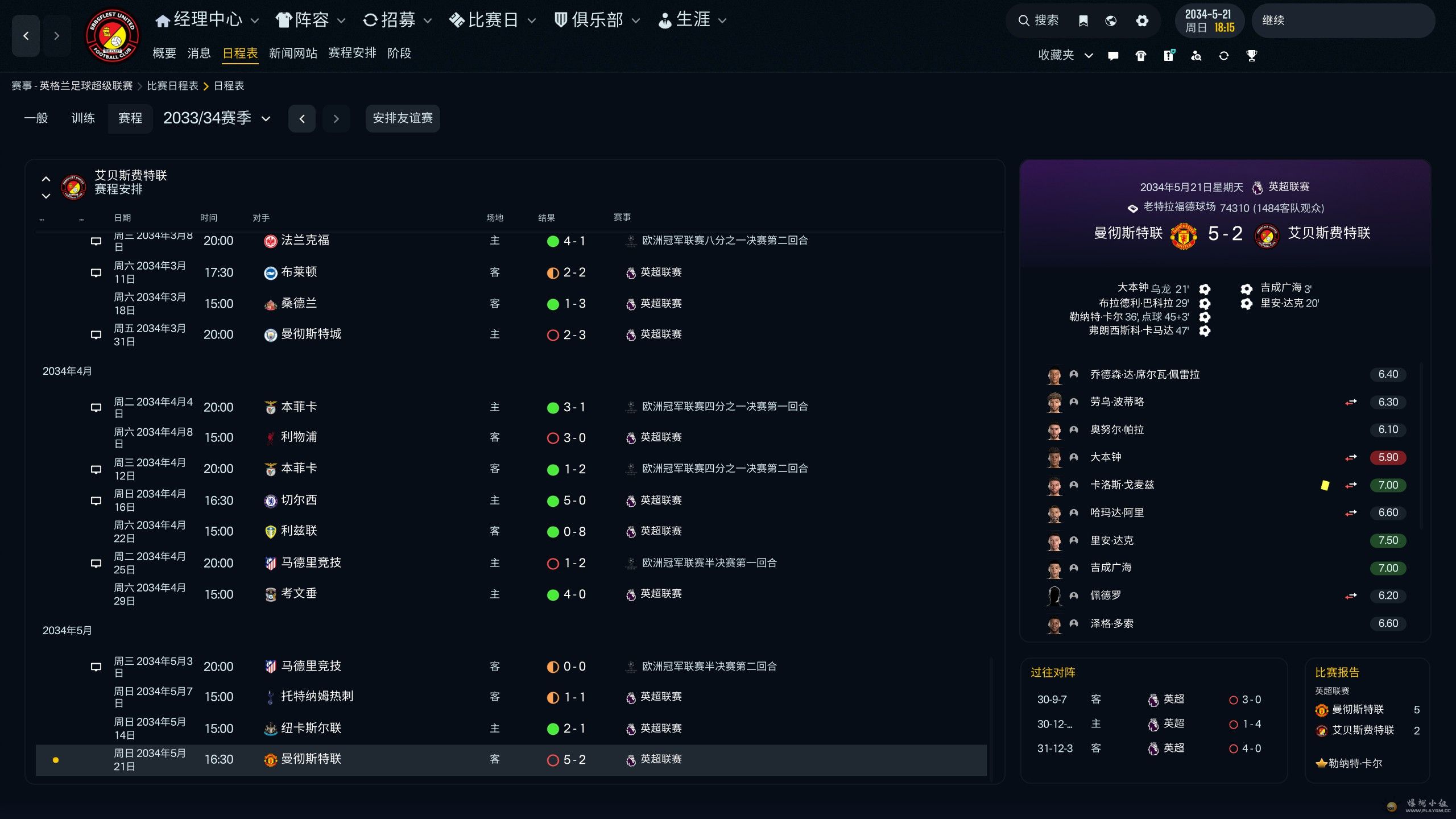Select the 训练 schedule filter tab
Screen dimensions: 1456x819
click(83, 118)
